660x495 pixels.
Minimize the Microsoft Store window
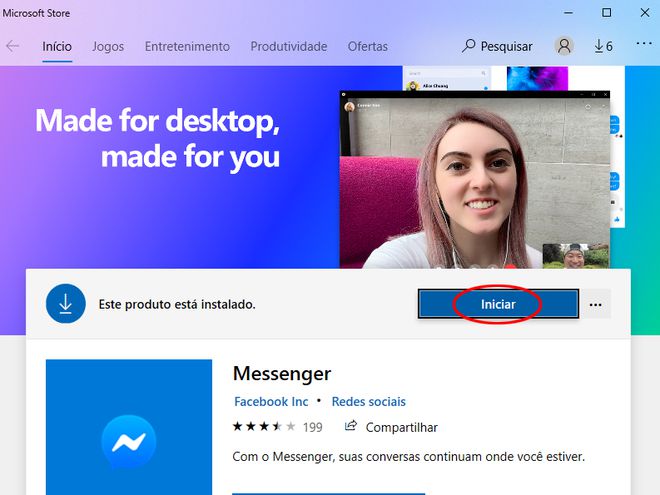(568, 13)
